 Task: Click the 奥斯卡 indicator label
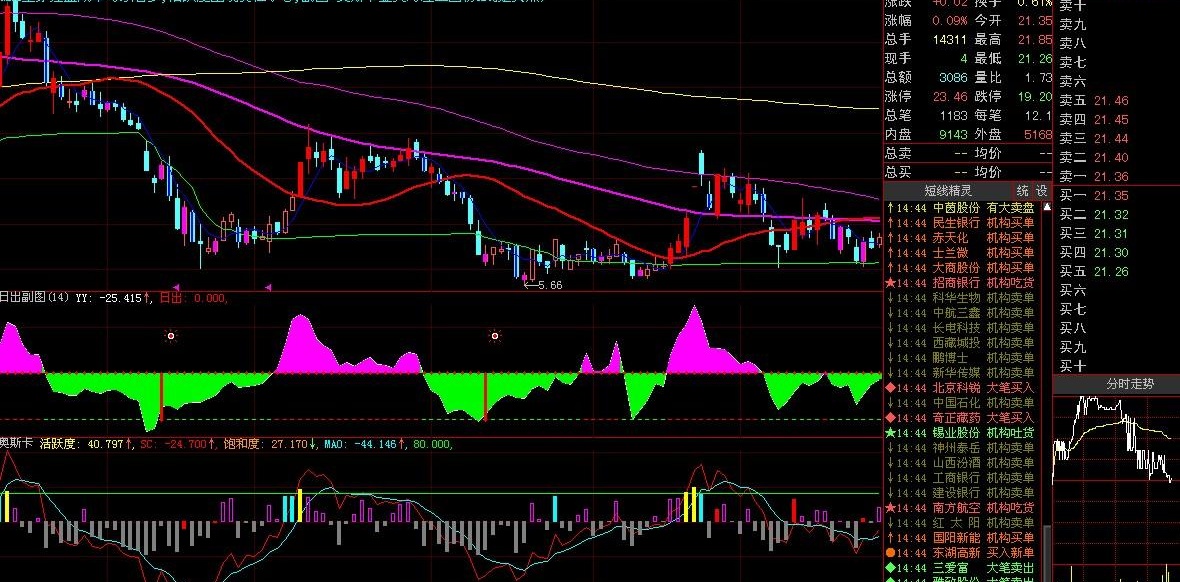pyautogui.click(x=17, y=444)
